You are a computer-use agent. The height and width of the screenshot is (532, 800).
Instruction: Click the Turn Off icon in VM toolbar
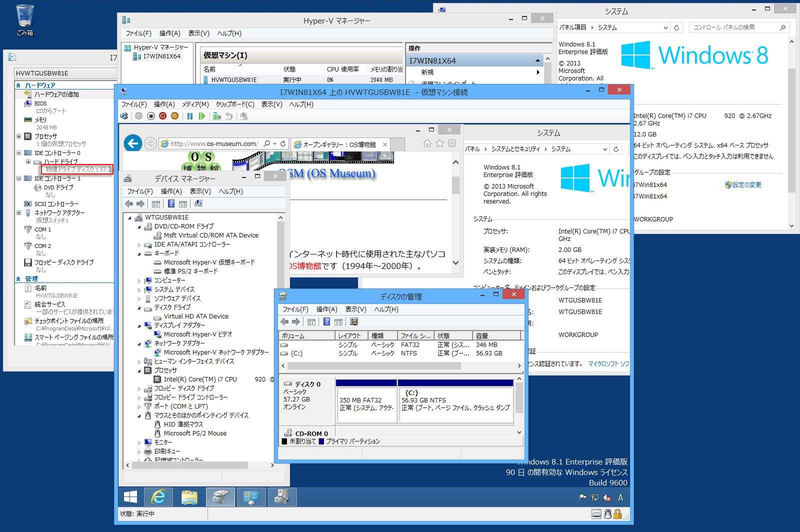[x=151, y=116]
